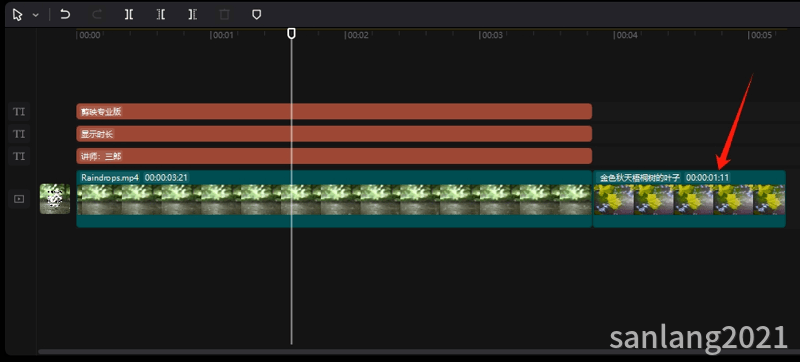Click the split clip tool
The image size is (800, 362).
point(129,15)
